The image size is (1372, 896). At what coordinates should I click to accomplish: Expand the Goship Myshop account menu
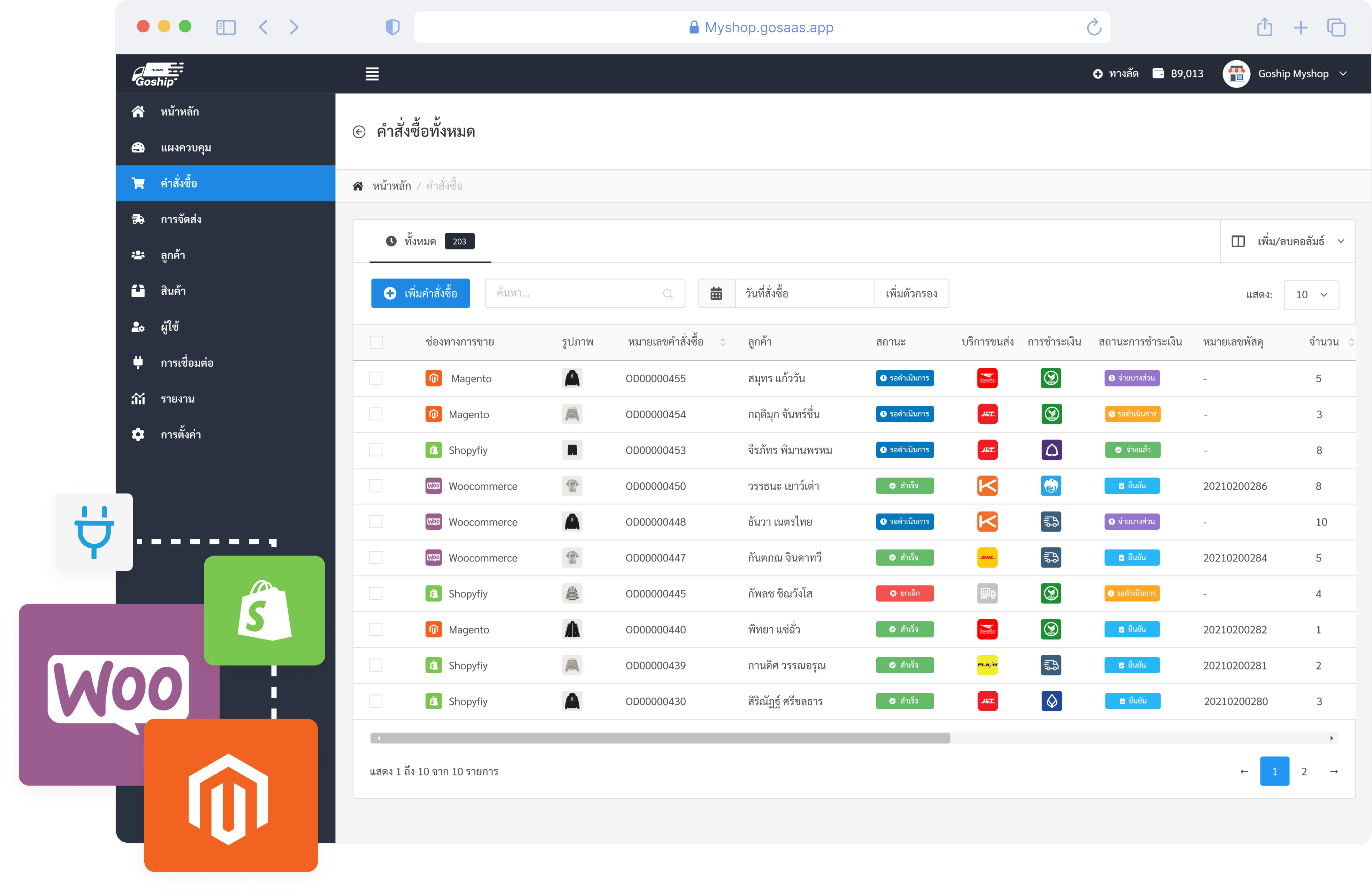tap(1343, 74)
